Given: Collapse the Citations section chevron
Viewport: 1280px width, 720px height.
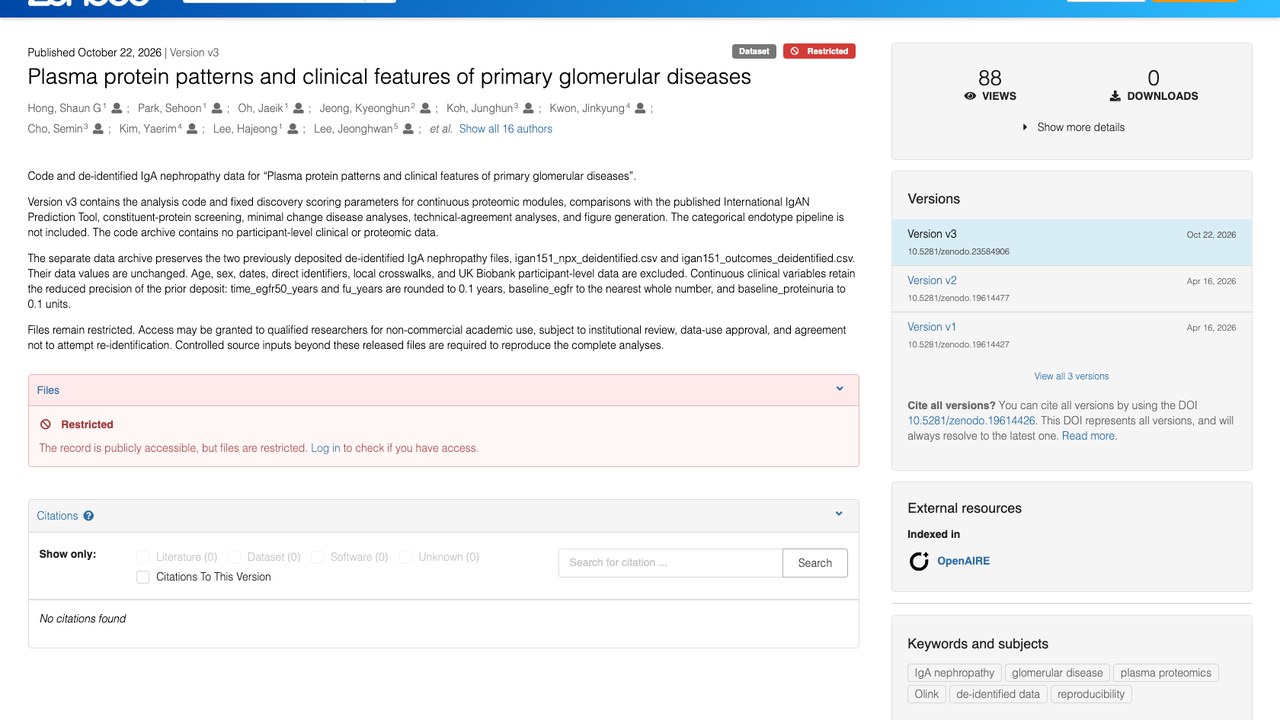Looking at the screenshot, I should tap(840, 514).
